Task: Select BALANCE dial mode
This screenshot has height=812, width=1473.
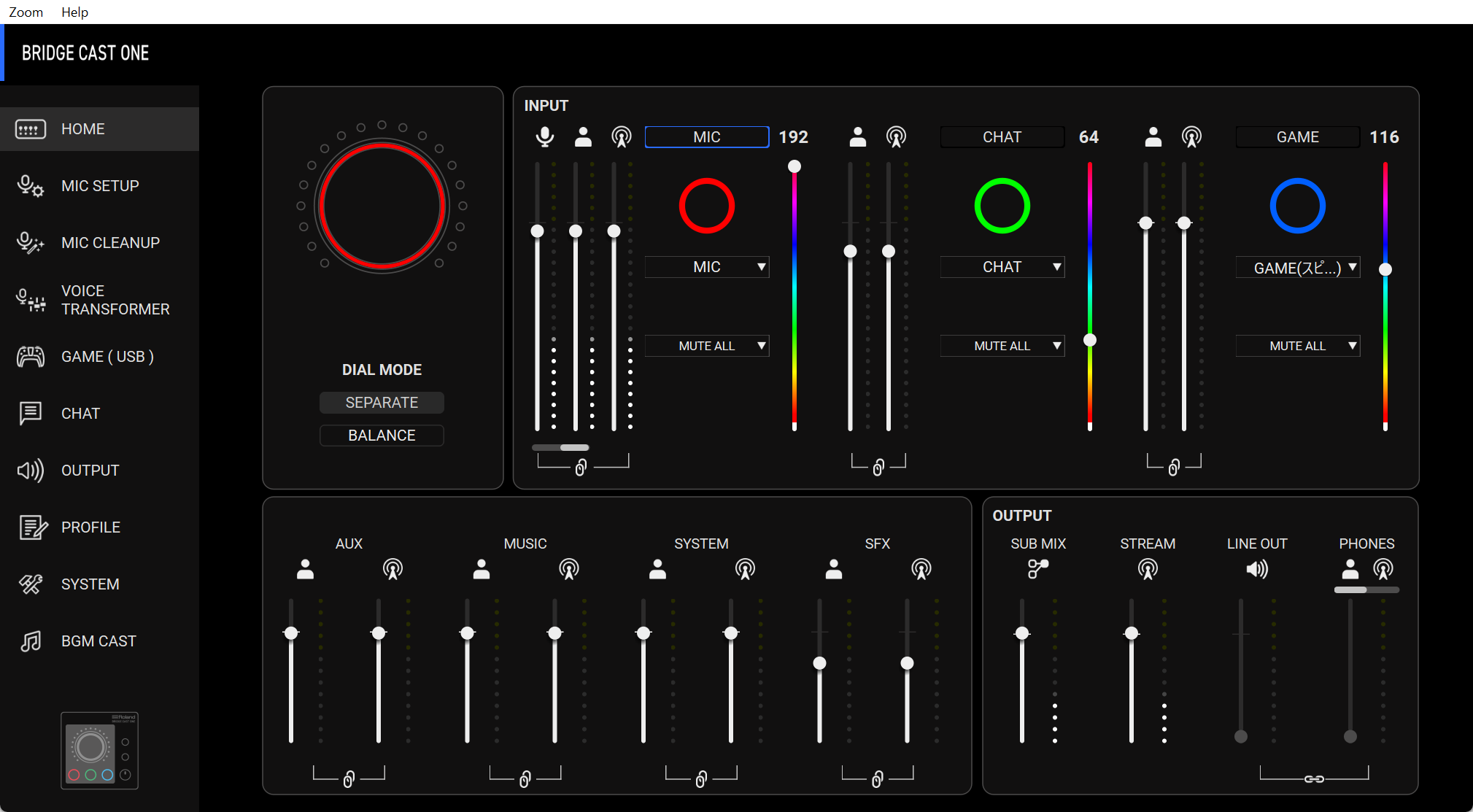Action: coord(382,436)
